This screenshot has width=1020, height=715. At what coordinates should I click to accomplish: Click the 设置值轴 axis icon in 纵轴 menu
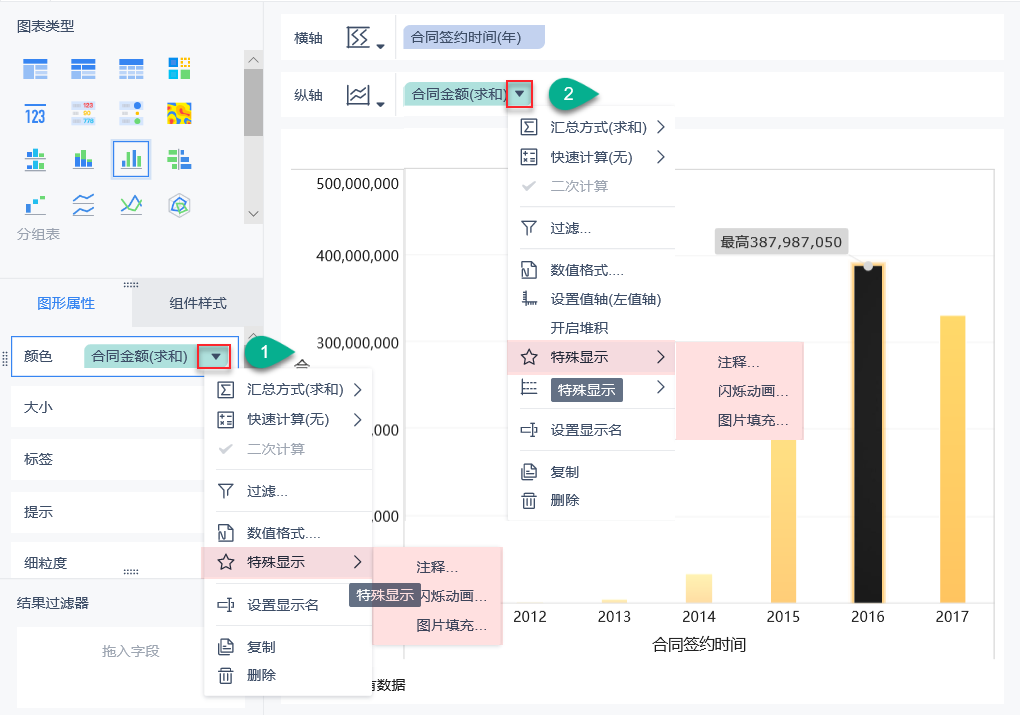pyautogui.click(x=529, y=299)
